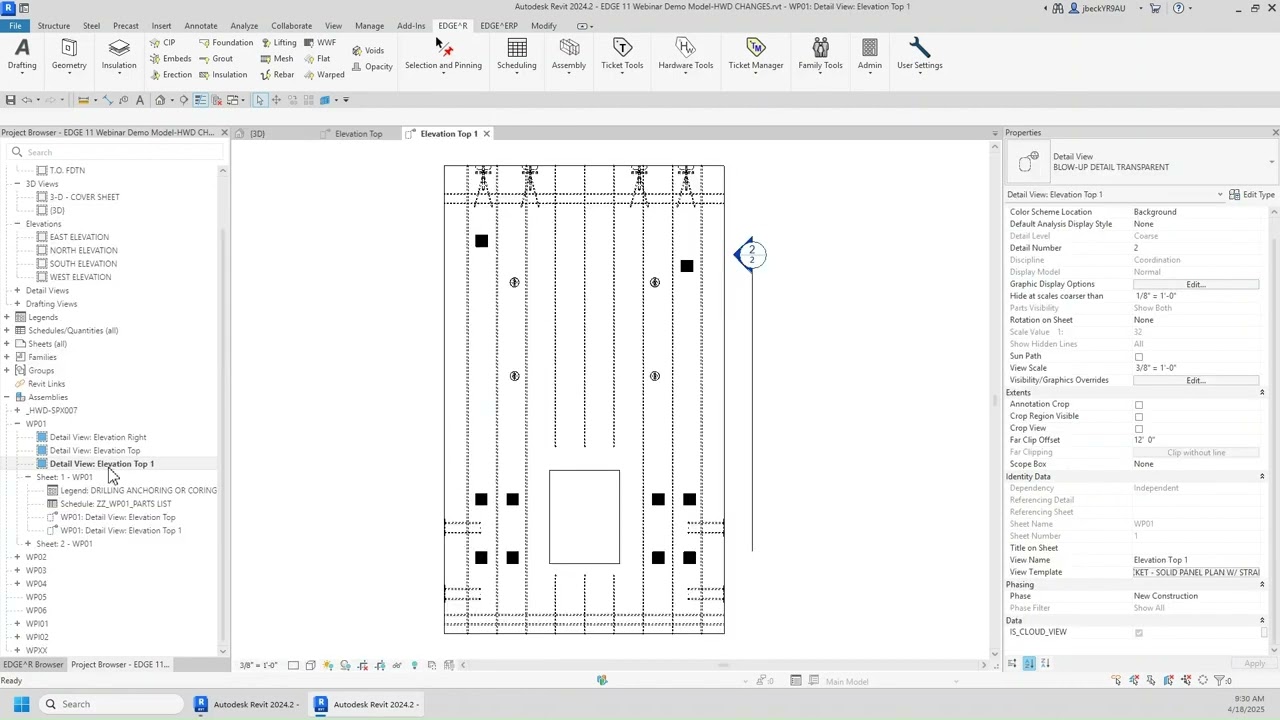The width and height of the screenshot is (1280, 720).
Task: Toggle the Annotation Crop checkbox
Action: click(1139, 405)
